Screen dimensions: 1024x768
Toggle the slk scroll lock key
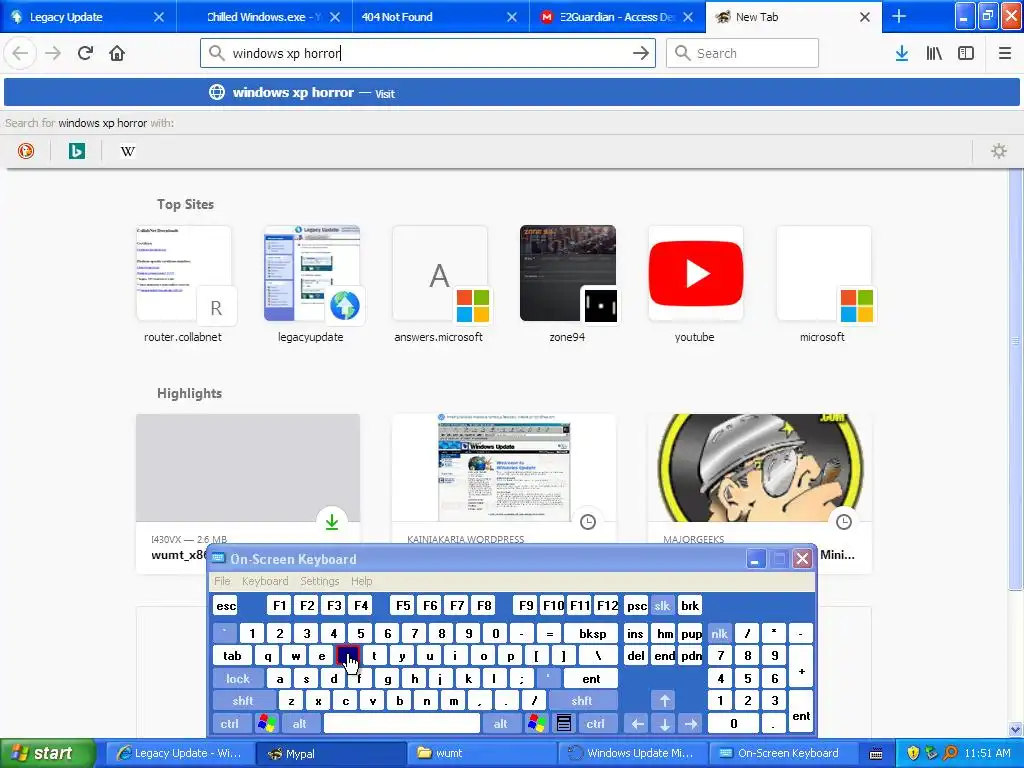[662, 605]
